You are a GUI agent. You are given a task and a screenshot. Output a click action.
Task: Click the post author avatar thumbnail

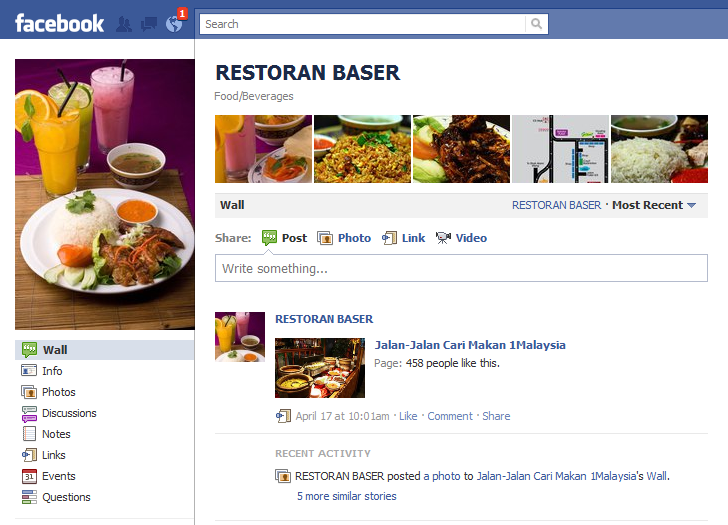tap(240, 337)
